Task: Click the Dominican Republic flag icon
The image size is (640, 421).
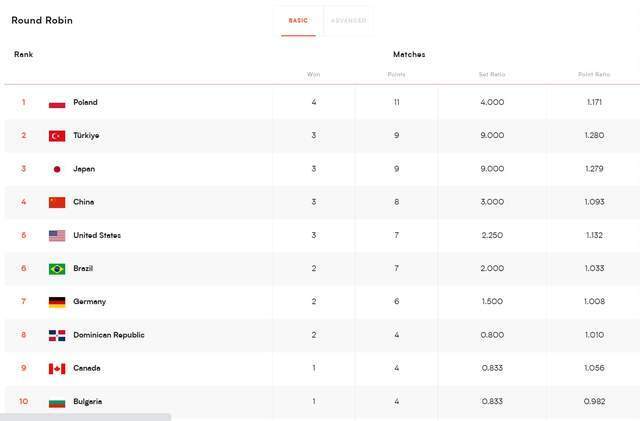Action: (x=57, y=335)
